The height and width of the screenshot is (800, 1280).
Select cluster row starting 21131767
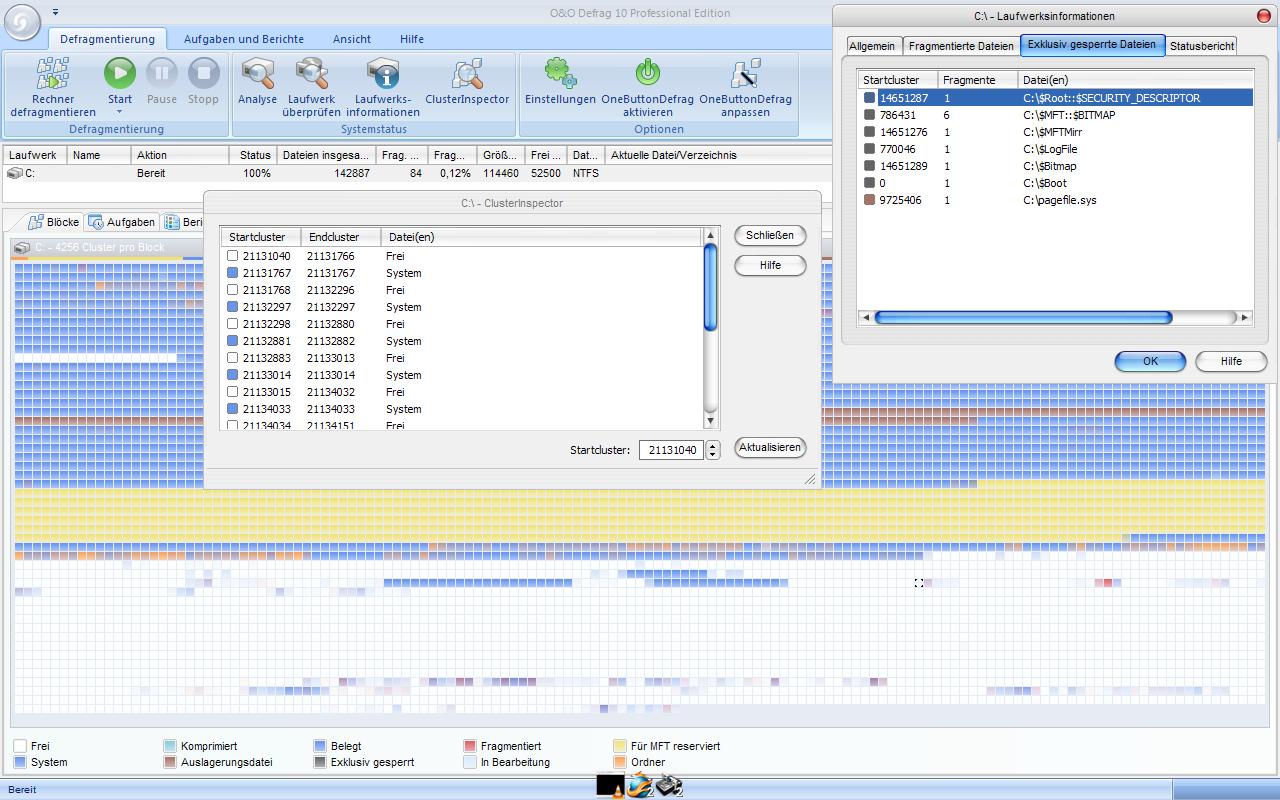pos(462,273)
